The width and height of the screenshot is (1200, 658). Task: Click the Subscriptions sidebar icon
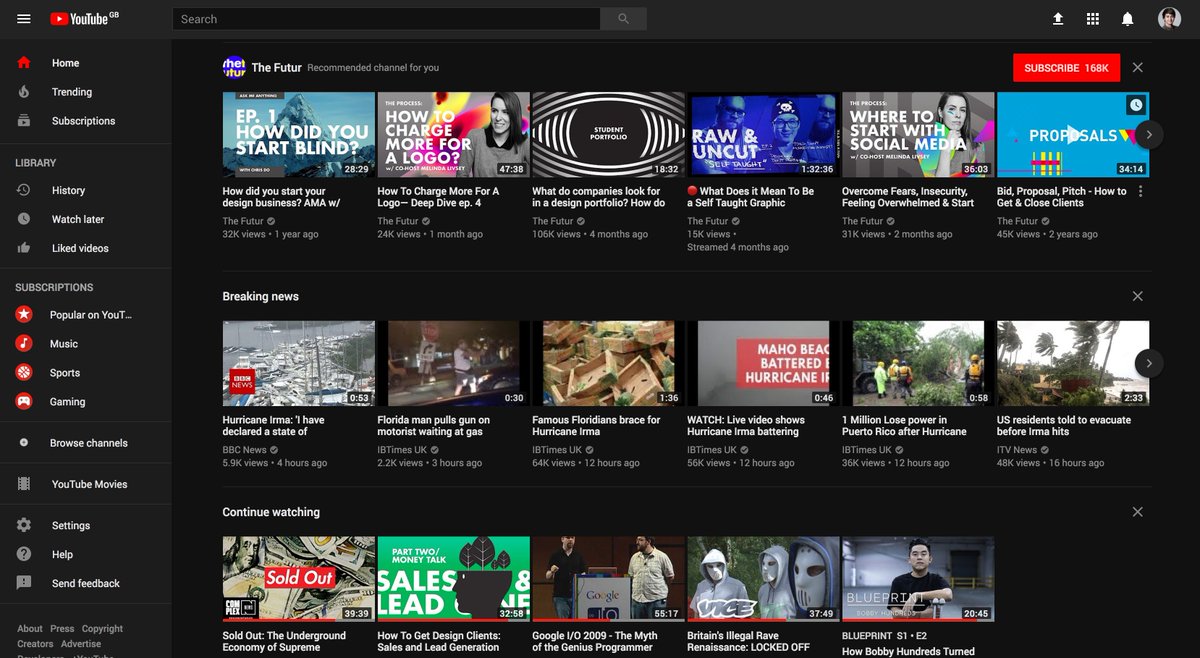coord(24,121)
